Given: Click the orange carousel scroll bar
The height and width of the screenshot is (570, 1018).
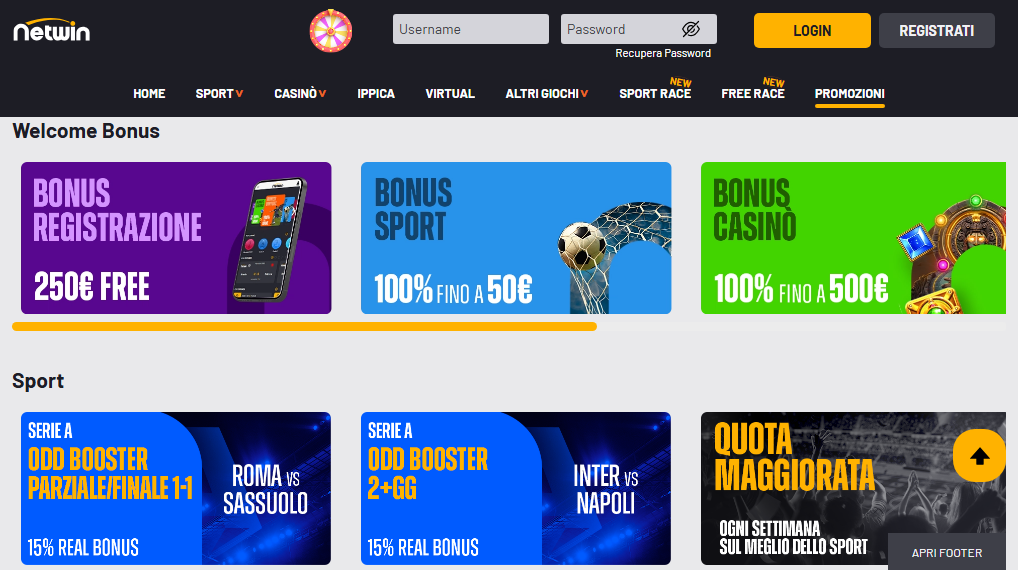Looking at the screenshot, I should pos(304,327).
